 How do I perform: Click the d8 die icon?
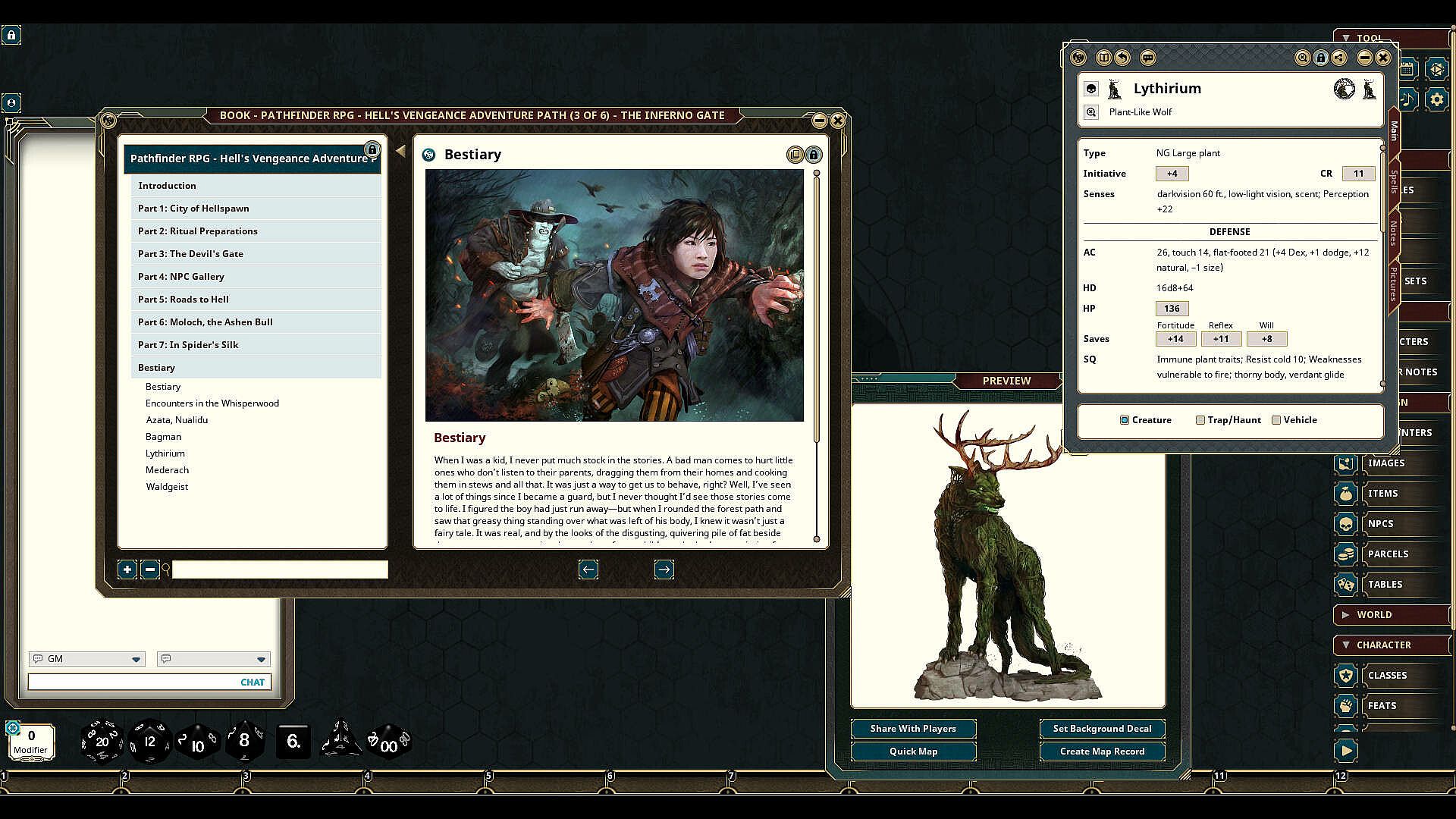[x=244, y=741]
